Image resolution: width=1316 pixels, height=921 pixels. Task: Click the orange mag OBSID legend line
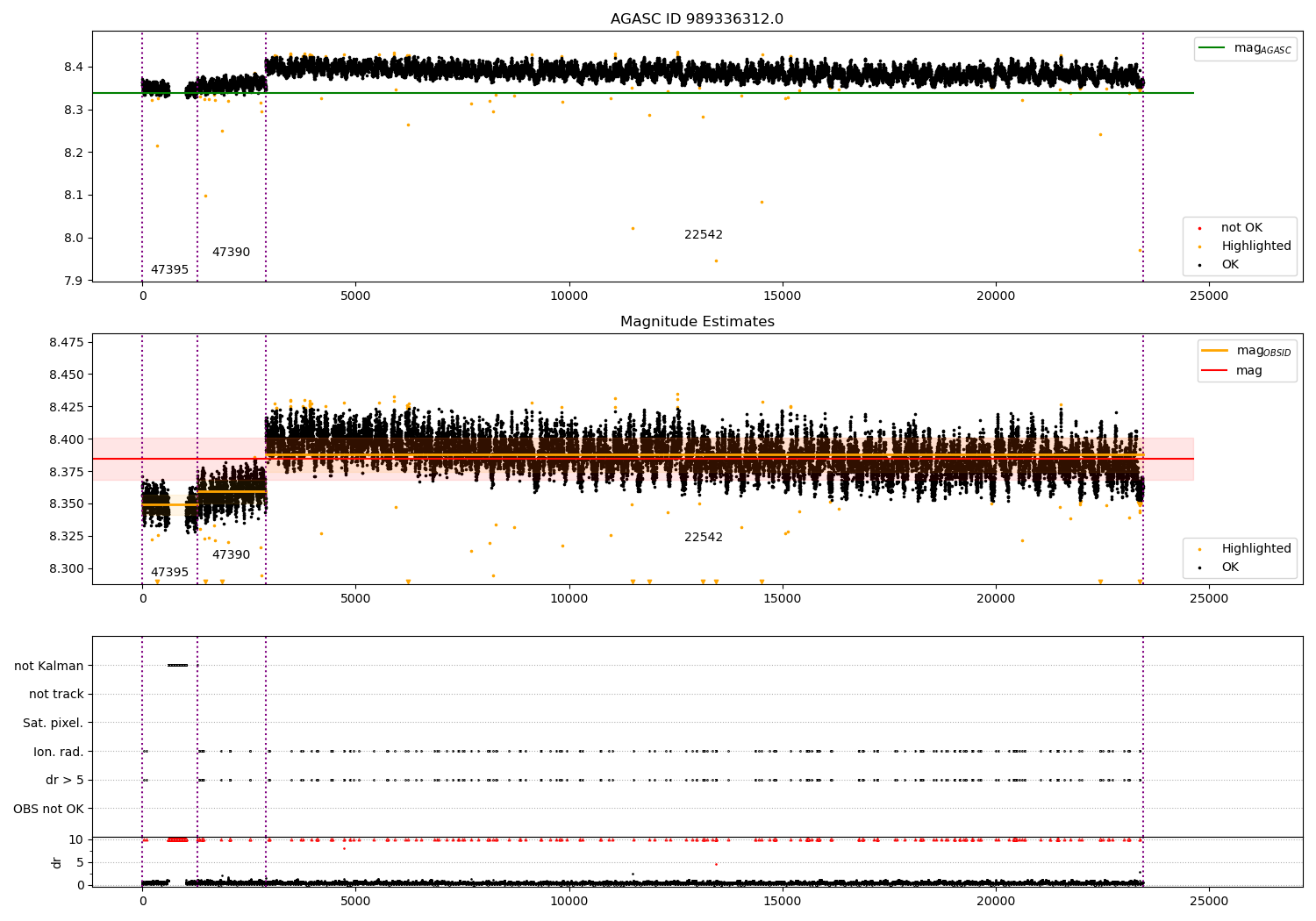(1215, 351)
